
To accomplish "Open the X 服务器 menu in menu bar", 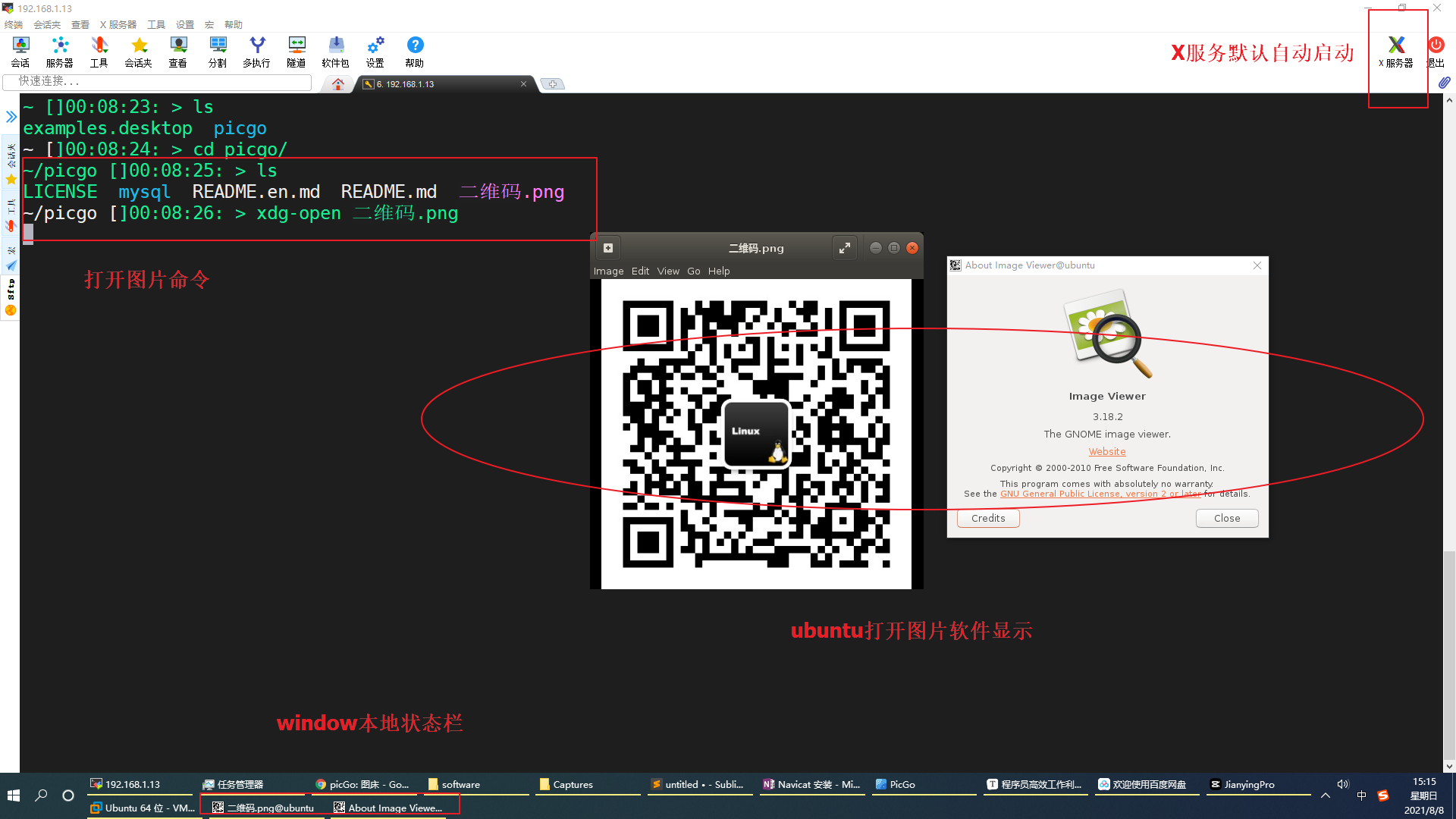I will tap(118, 24).
